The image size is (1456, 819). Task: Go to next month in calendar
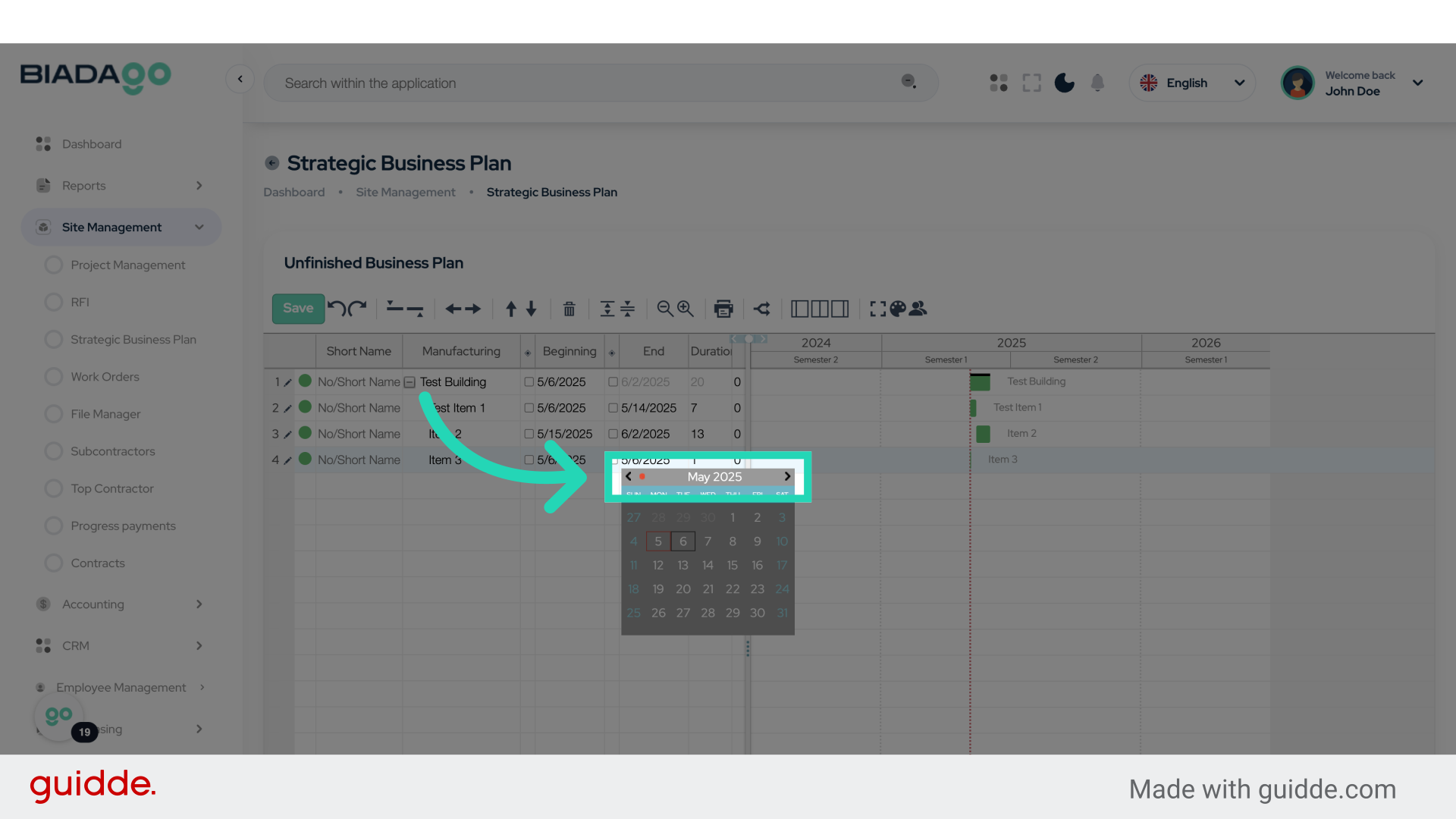point(787,476)
